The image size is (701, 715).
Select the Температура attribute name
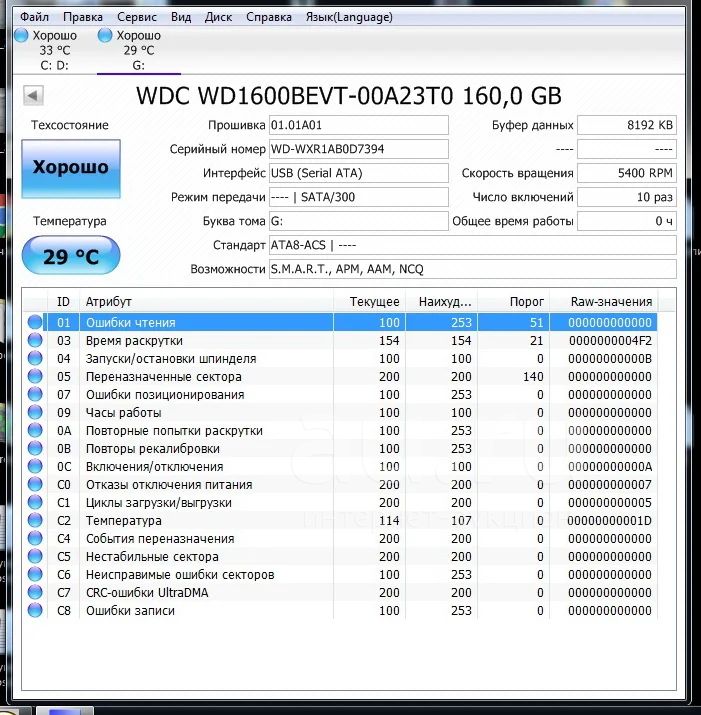(x=124, y=521)
